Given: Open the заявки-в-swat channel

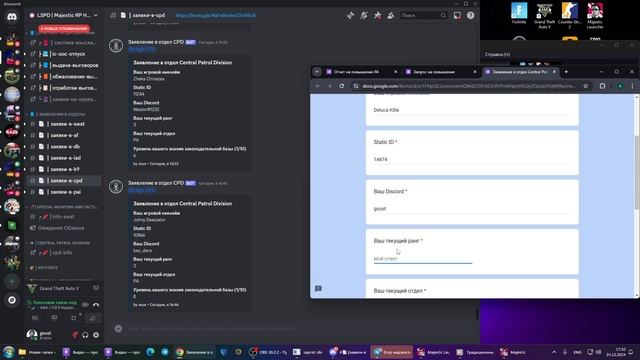Looking at the screenshot, I should pyautogui.click(x=64, y=124).
